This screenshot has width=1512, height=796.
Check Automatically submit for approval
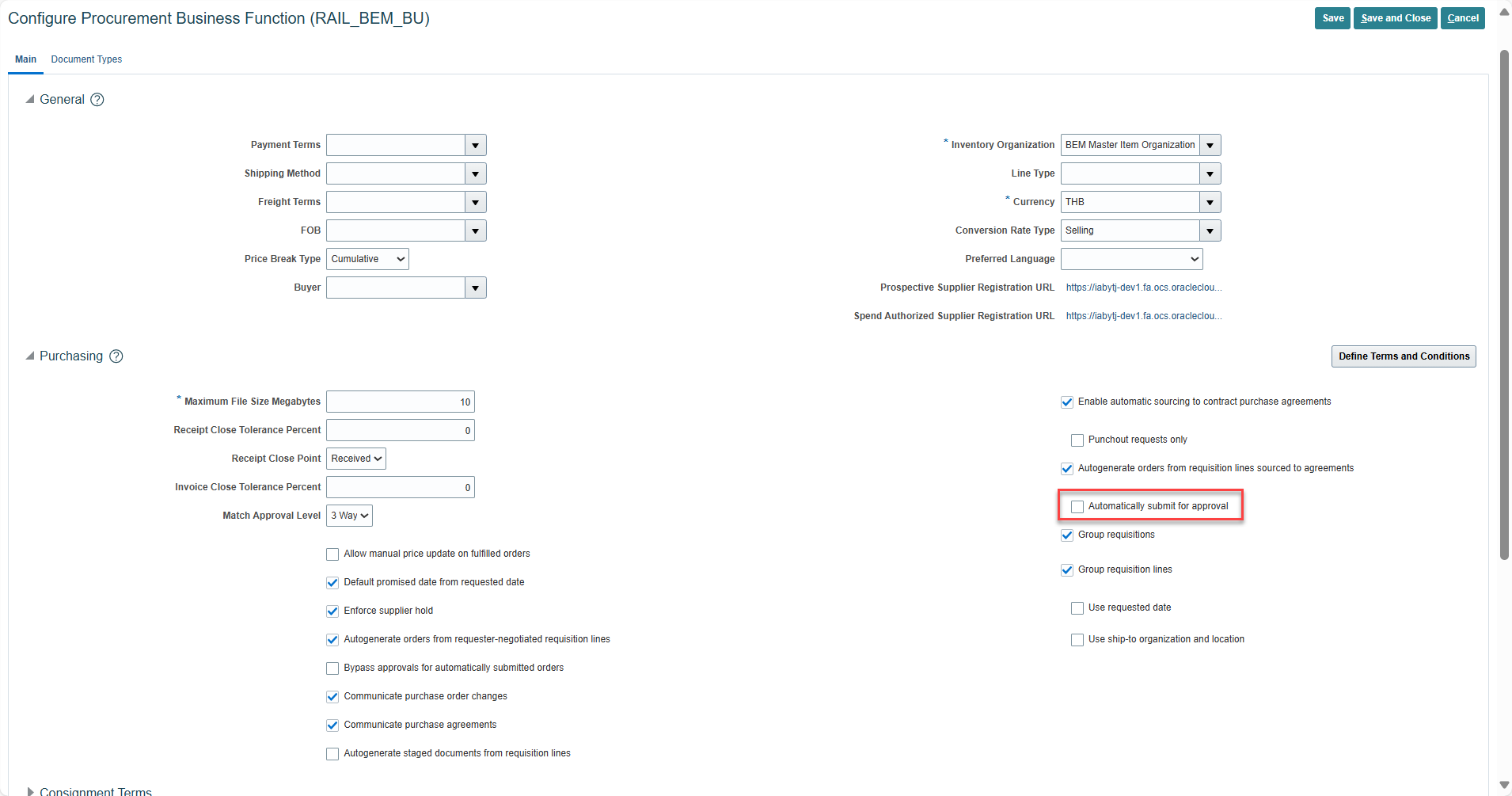click(1077, 506)
